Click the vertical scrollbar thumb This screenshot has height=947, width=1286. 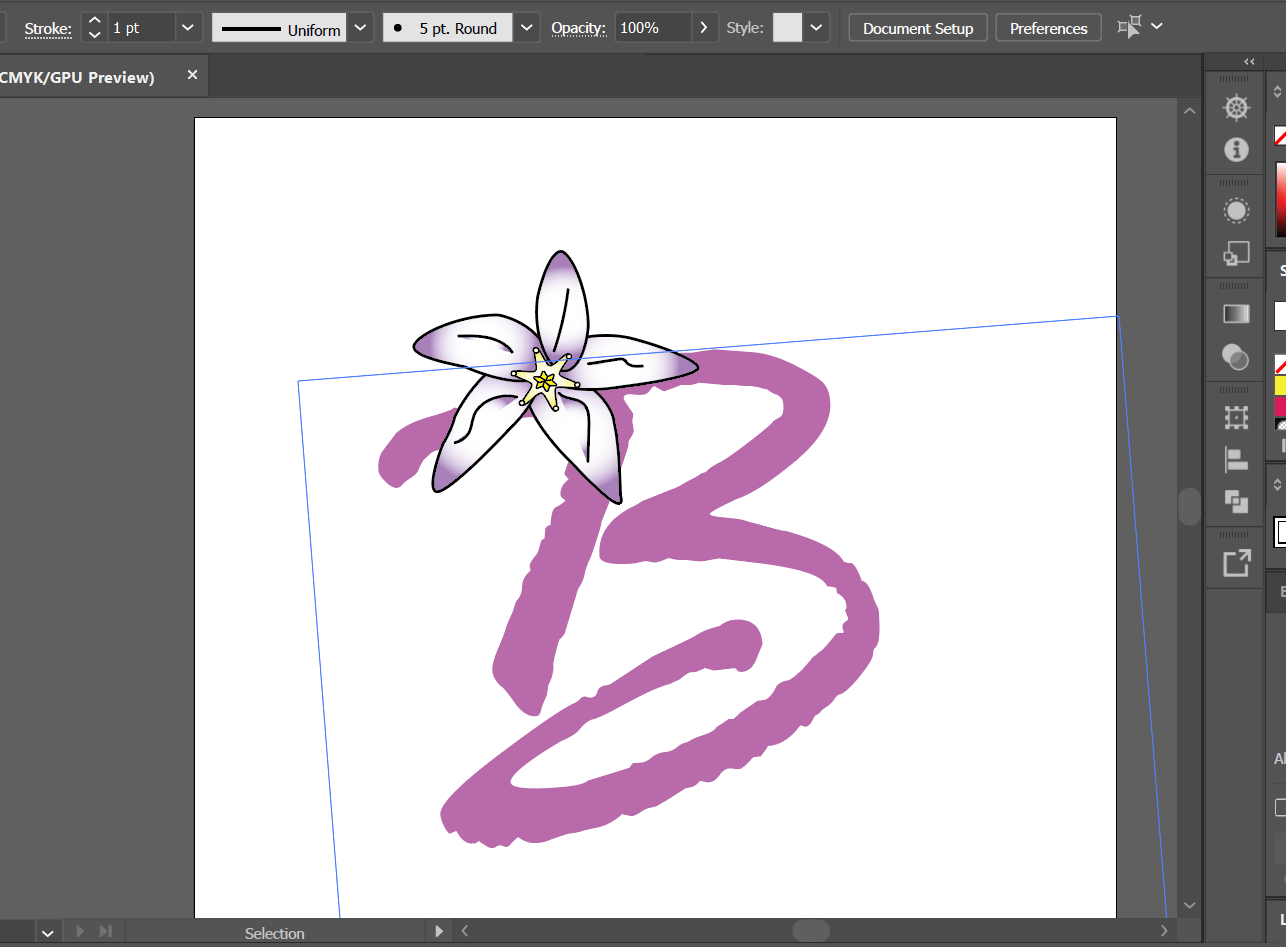pyautogui.click(x=1189, y=507)
